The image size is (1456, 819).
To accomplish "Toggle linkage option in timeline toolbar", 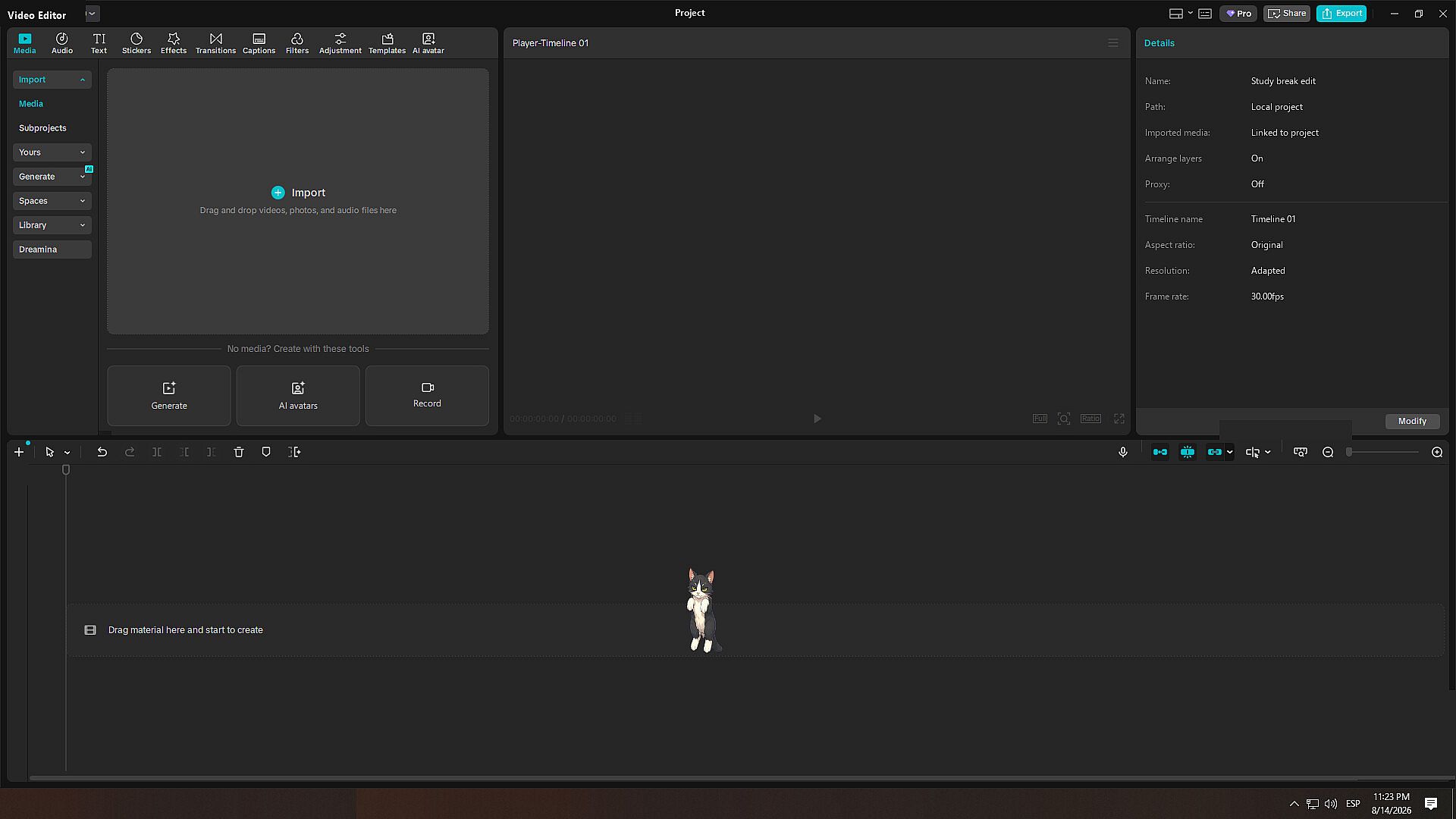I will tap(1215, 452).
